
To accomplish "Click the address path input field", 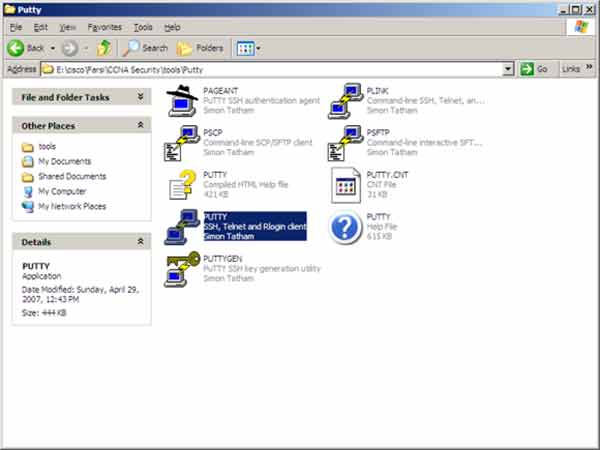I will click(x=277, y=69).
